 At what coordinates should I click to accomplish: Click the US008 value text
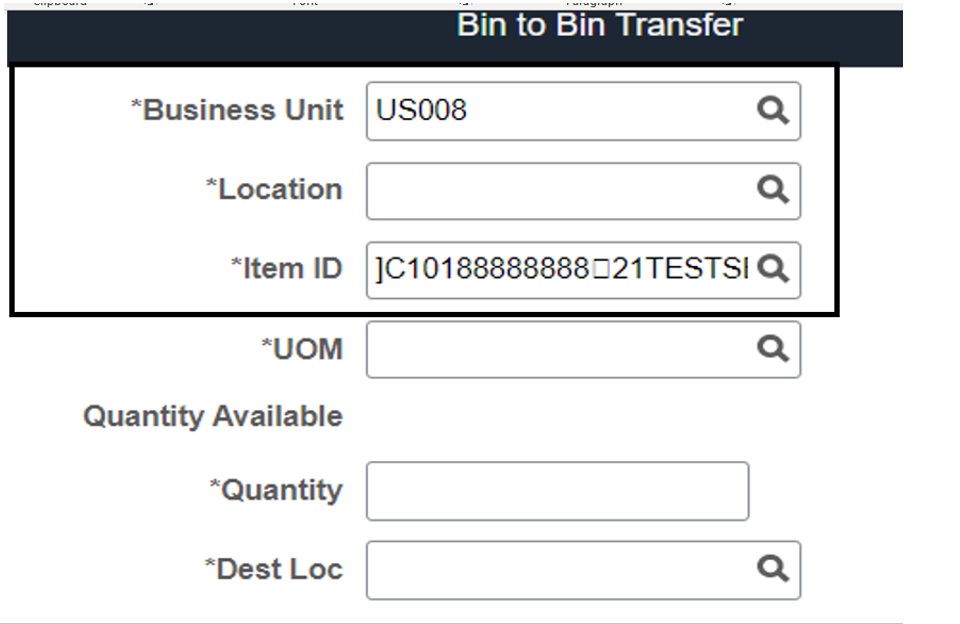[421, 110]
